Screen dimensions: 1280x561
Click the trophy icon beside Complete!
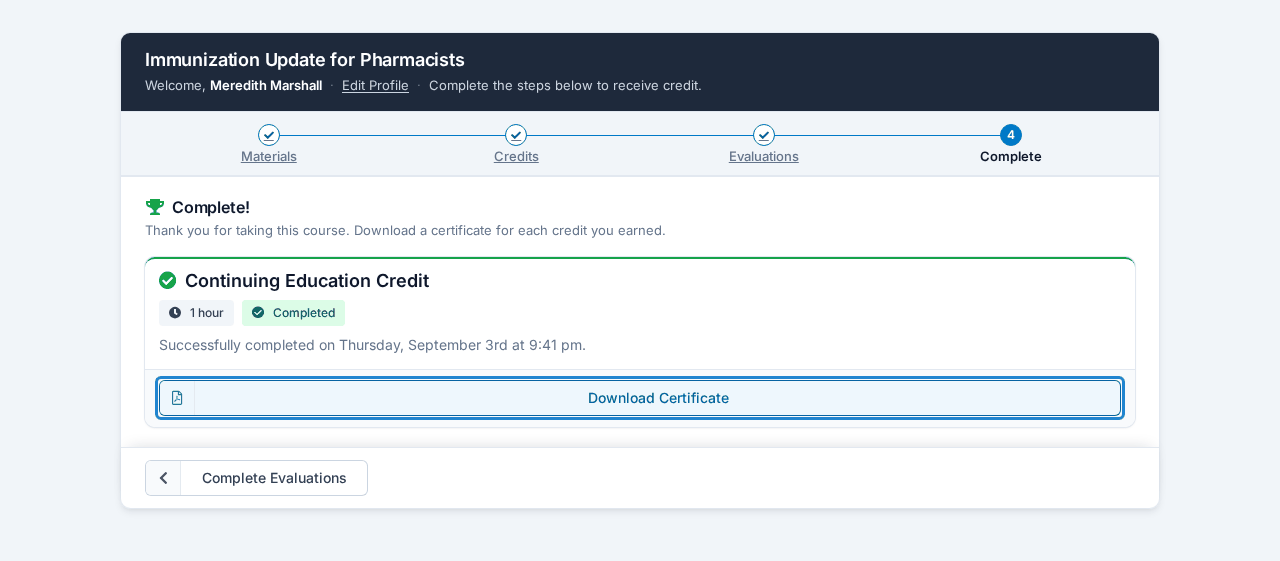tap(155, 207)
